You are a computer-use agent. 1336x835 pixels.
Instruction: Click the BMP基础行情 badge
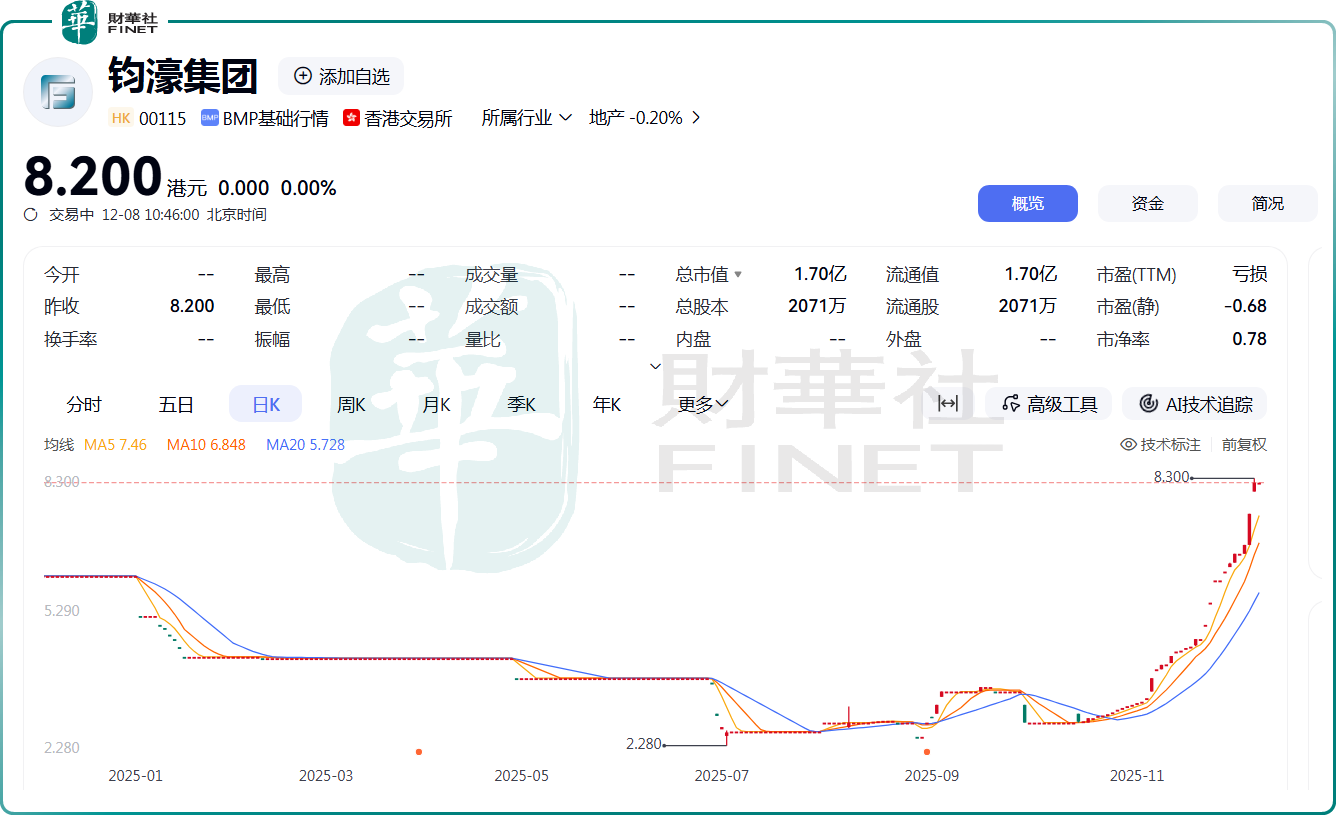click(x=263, y=117)
